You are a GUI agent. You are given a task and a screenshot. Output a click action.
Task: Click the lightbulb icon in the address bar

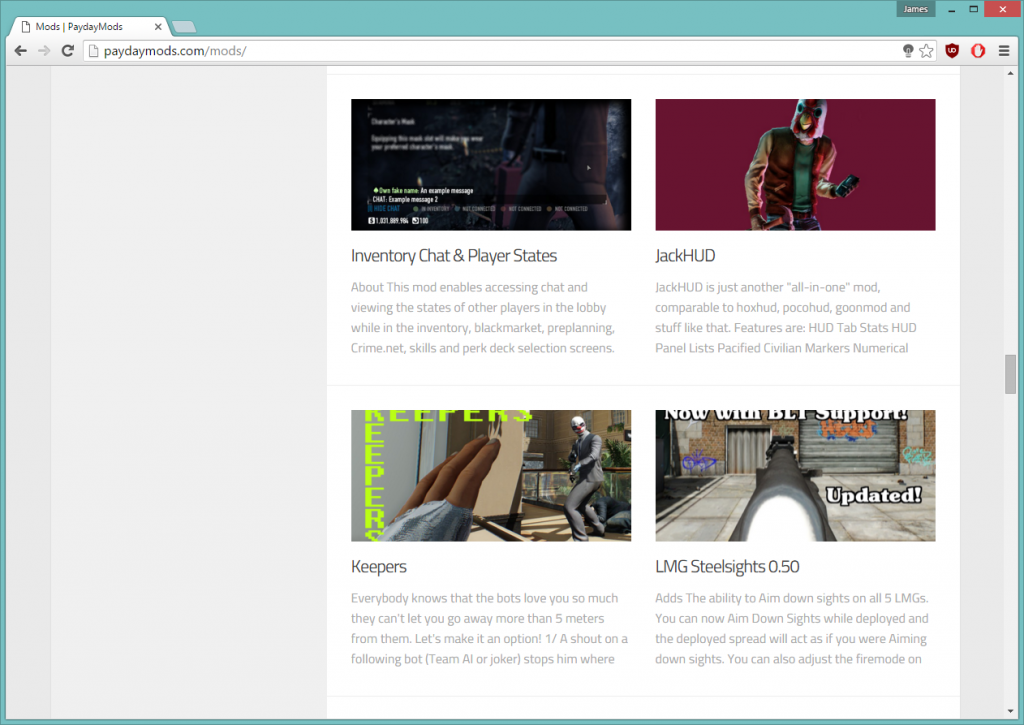908,51
